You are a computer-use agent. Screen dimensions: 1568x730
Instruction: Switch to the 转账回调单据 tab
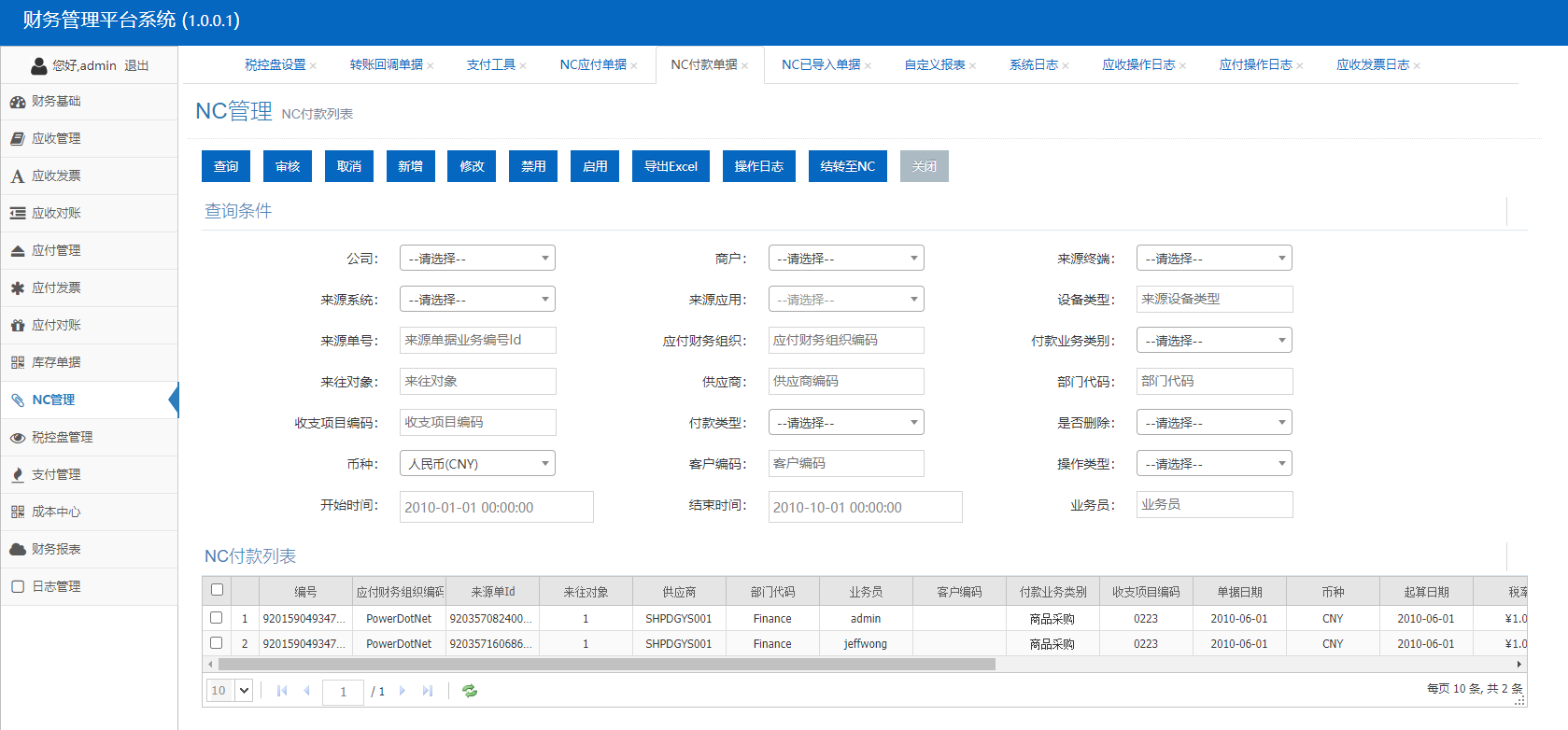(x=386, y=64)
